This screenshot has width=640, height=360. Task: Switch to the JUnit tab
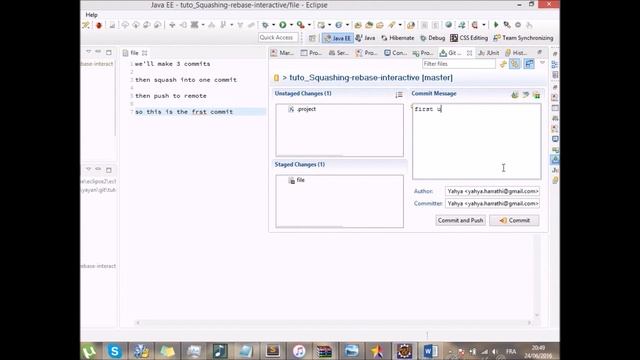pos(489,53)
